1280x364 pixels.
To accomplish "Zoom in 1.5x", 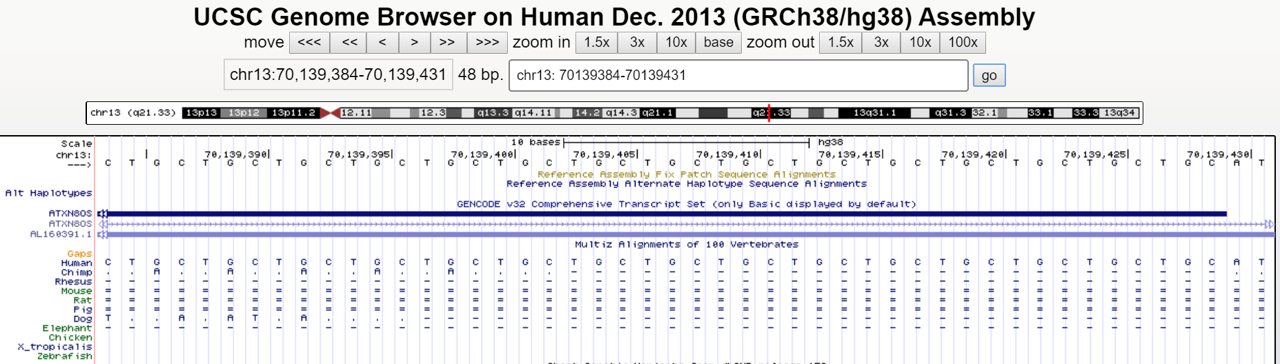I will (x=597, y=42).
